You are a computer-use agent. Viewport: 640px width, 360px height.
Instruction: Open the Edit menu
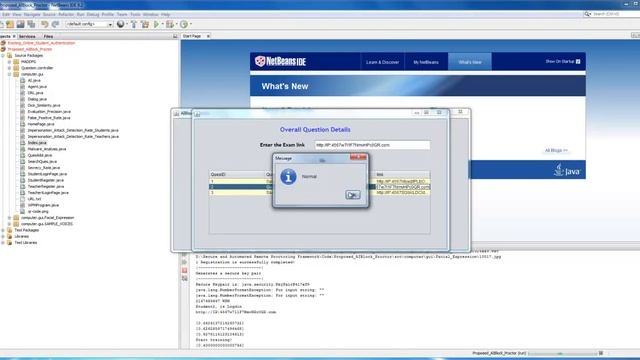[6, 14]
